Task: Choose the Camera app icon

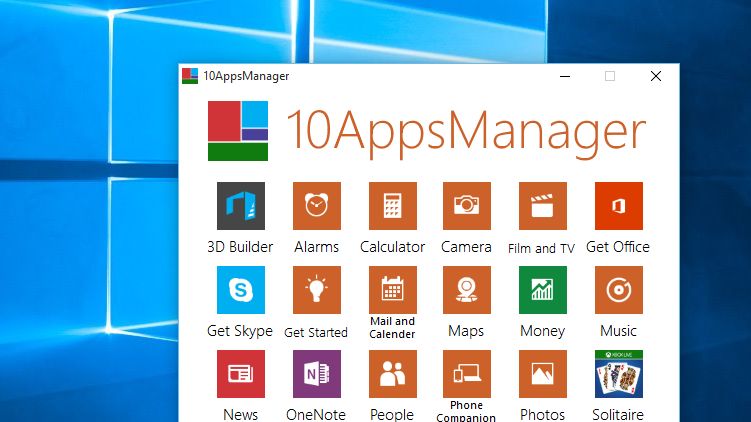Action: (x=467, y=206)
